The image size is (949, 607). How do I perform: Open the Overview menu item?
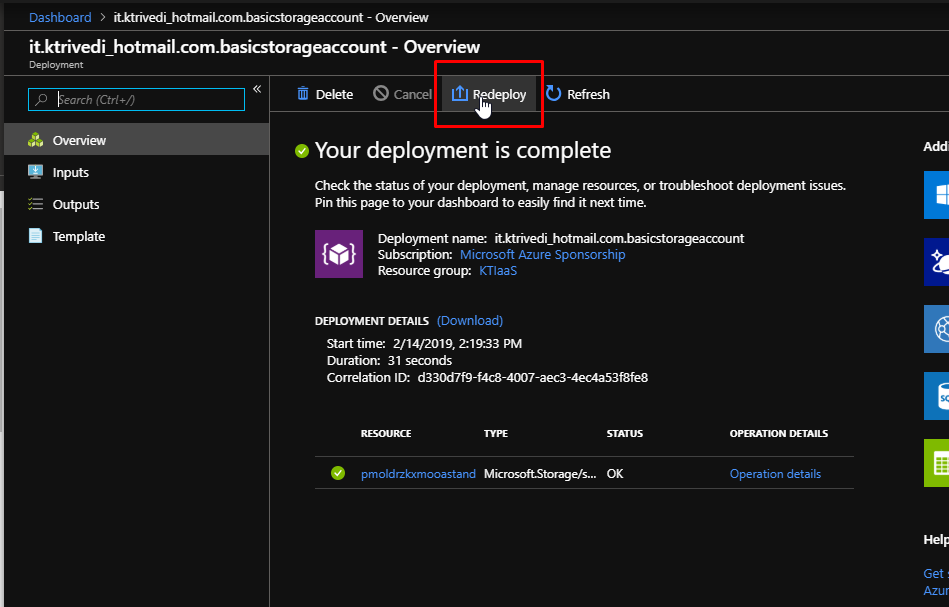[137, 140]
